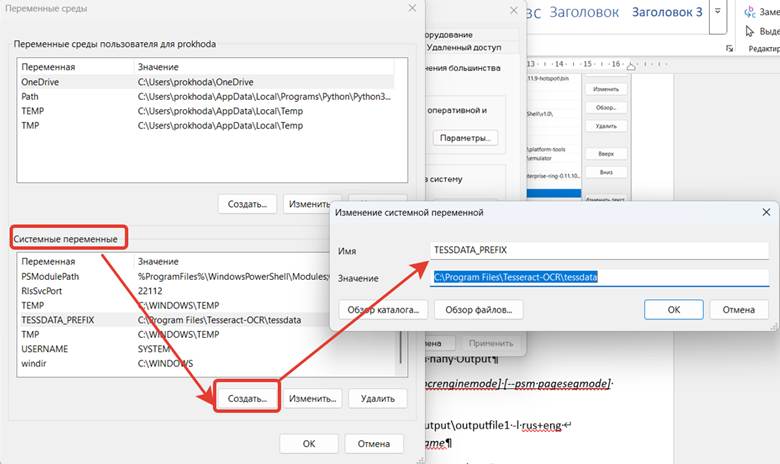Select the right indent marker on Word ruler
780x464 pixels.
[x=631, y=66]
